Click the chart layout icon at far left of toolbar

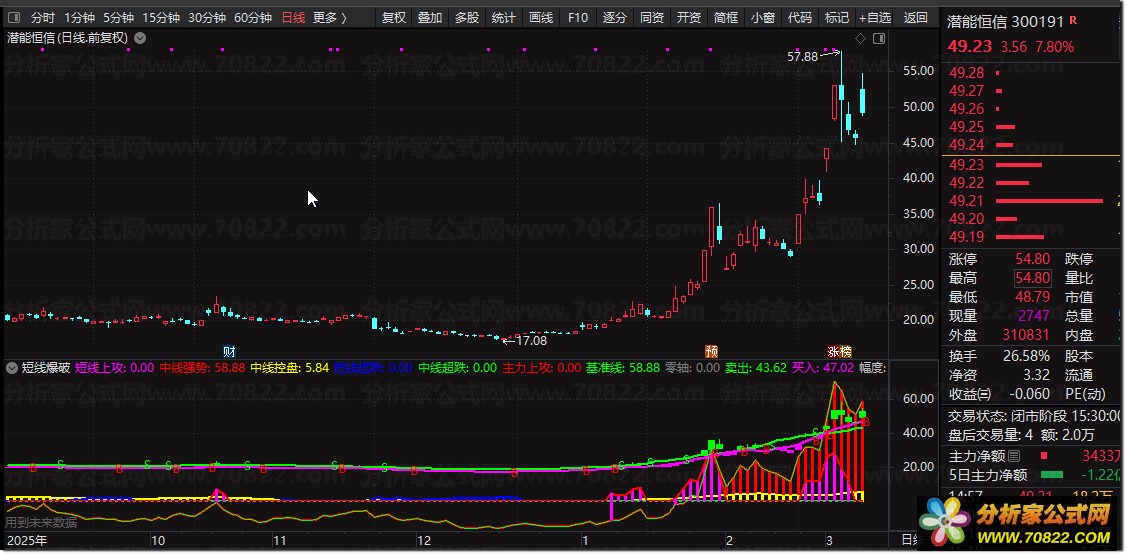[14, 18]
